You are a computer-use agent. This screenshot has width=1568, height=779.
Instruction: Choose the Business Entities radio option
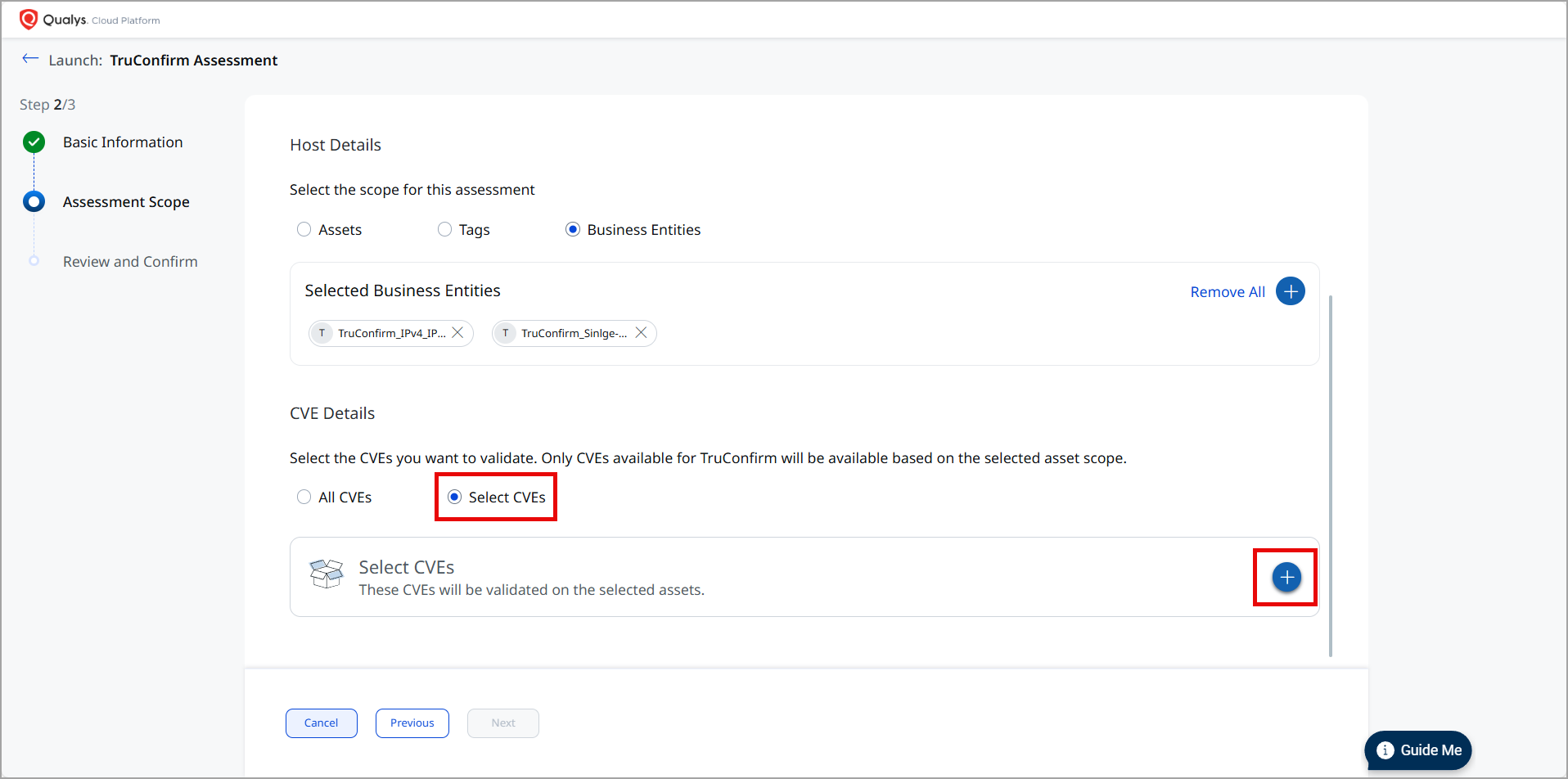pyautogui.click(x=573, y=230)
